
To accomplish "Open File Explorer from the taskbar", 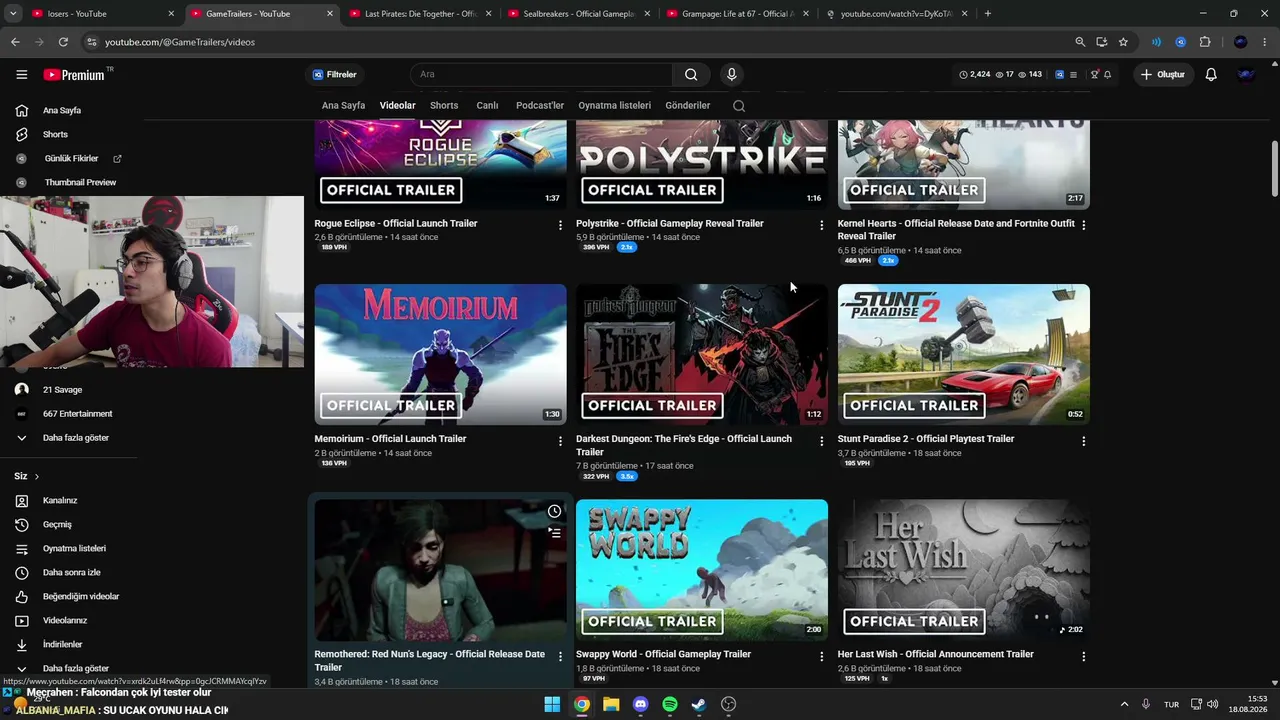I will coord(611,704).
